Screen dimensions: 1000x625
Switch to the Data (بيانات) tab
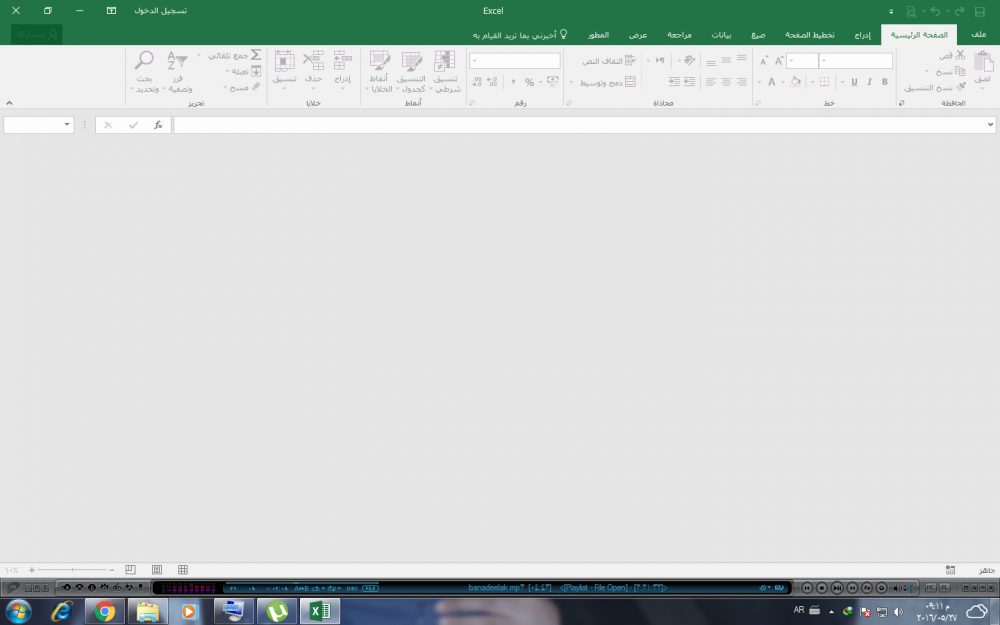(721, 34)
